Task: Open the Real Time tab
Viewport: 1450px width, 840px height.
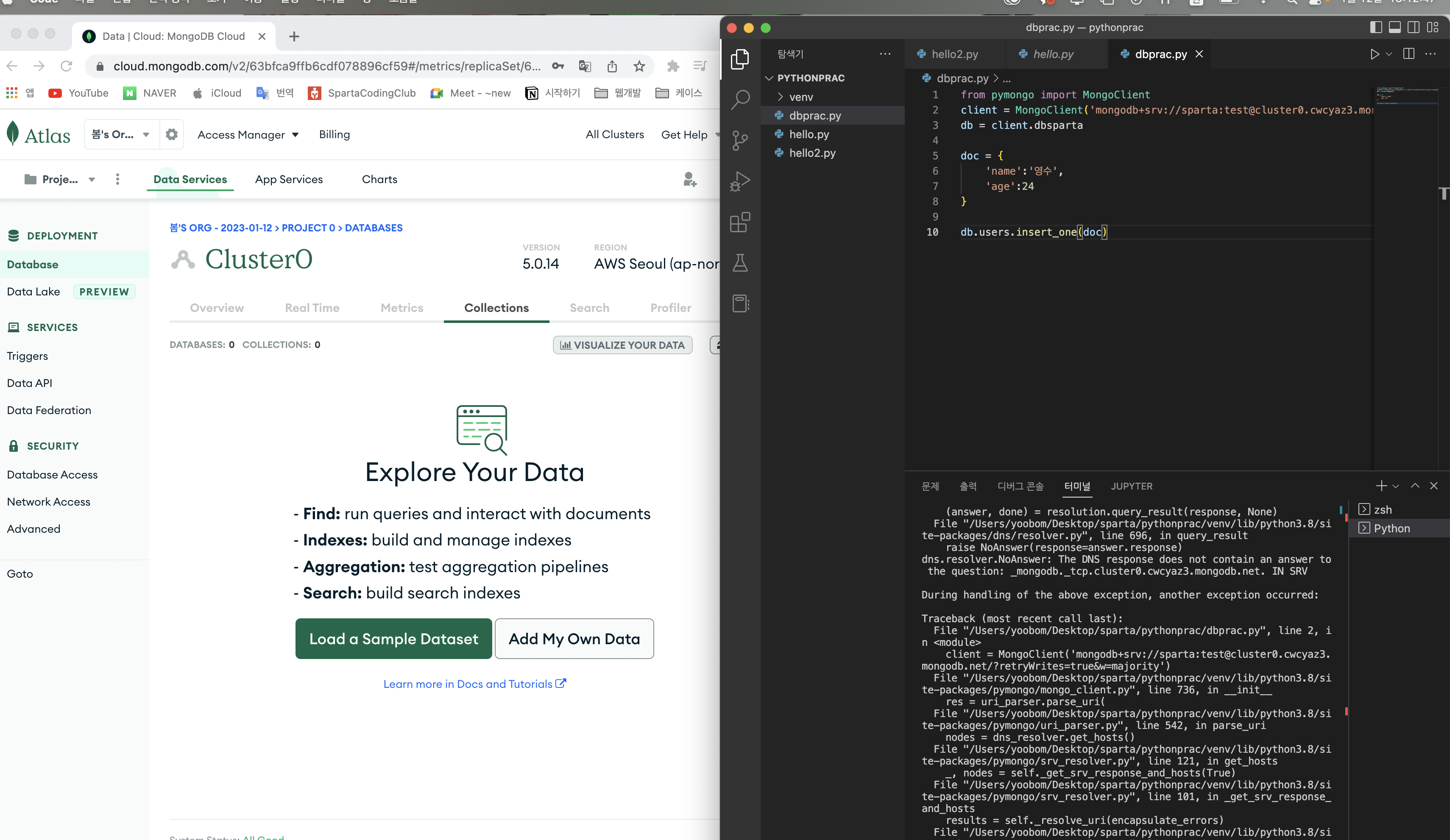Action: (x=312, y=308)
